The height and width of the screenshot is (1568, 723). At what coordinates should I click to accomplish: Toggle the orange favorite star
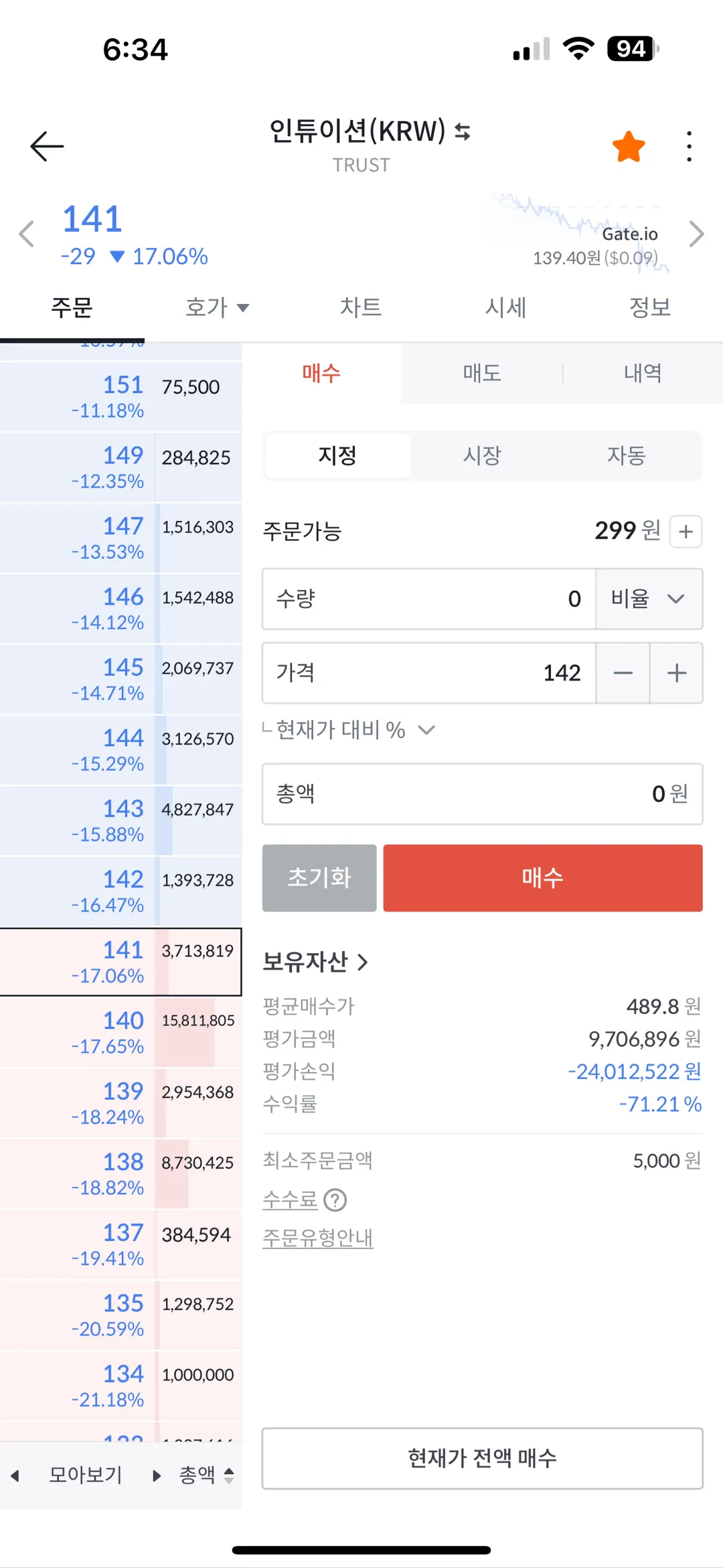pyautogui.click(x=629, y=147)
